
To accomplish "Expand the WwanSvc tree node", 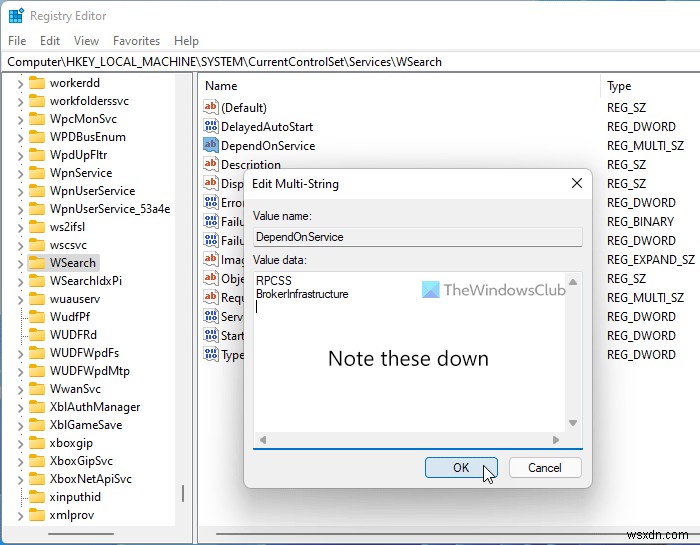I will [20, 390].
